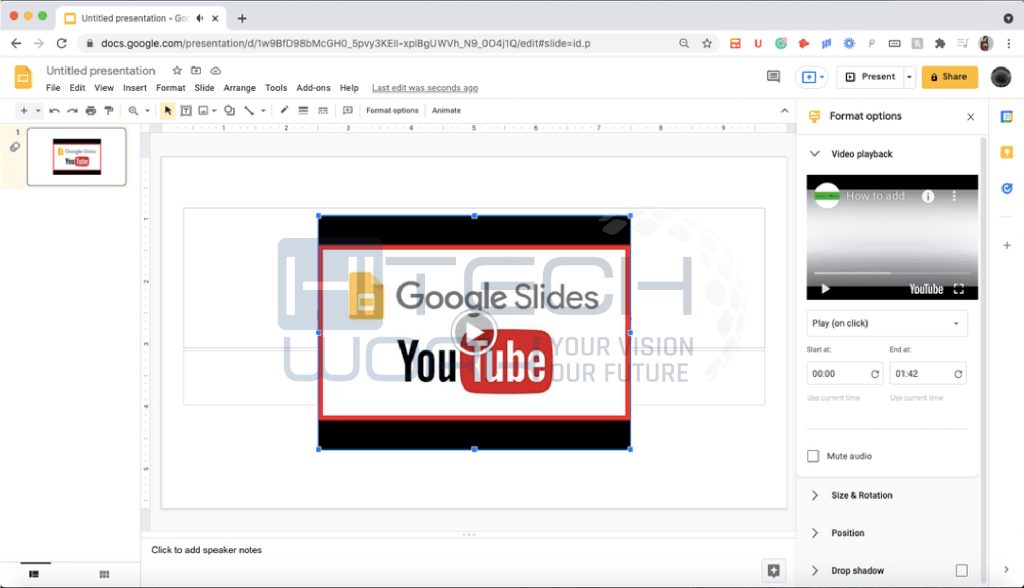
Task: Click the Zoom magnifier tool
Action: [133, 110]
